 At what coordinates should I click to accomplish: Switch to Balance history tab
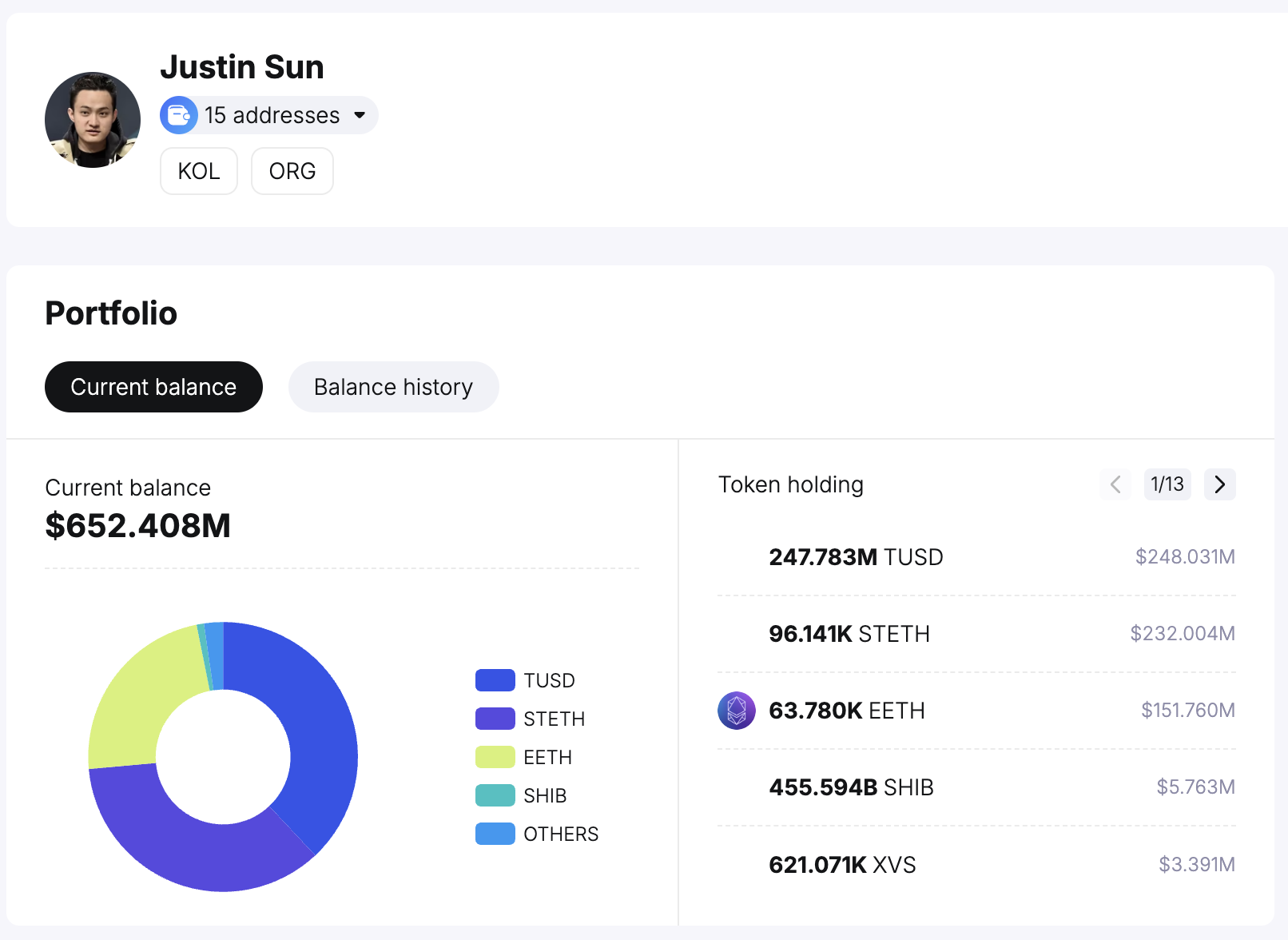(393, 387)
